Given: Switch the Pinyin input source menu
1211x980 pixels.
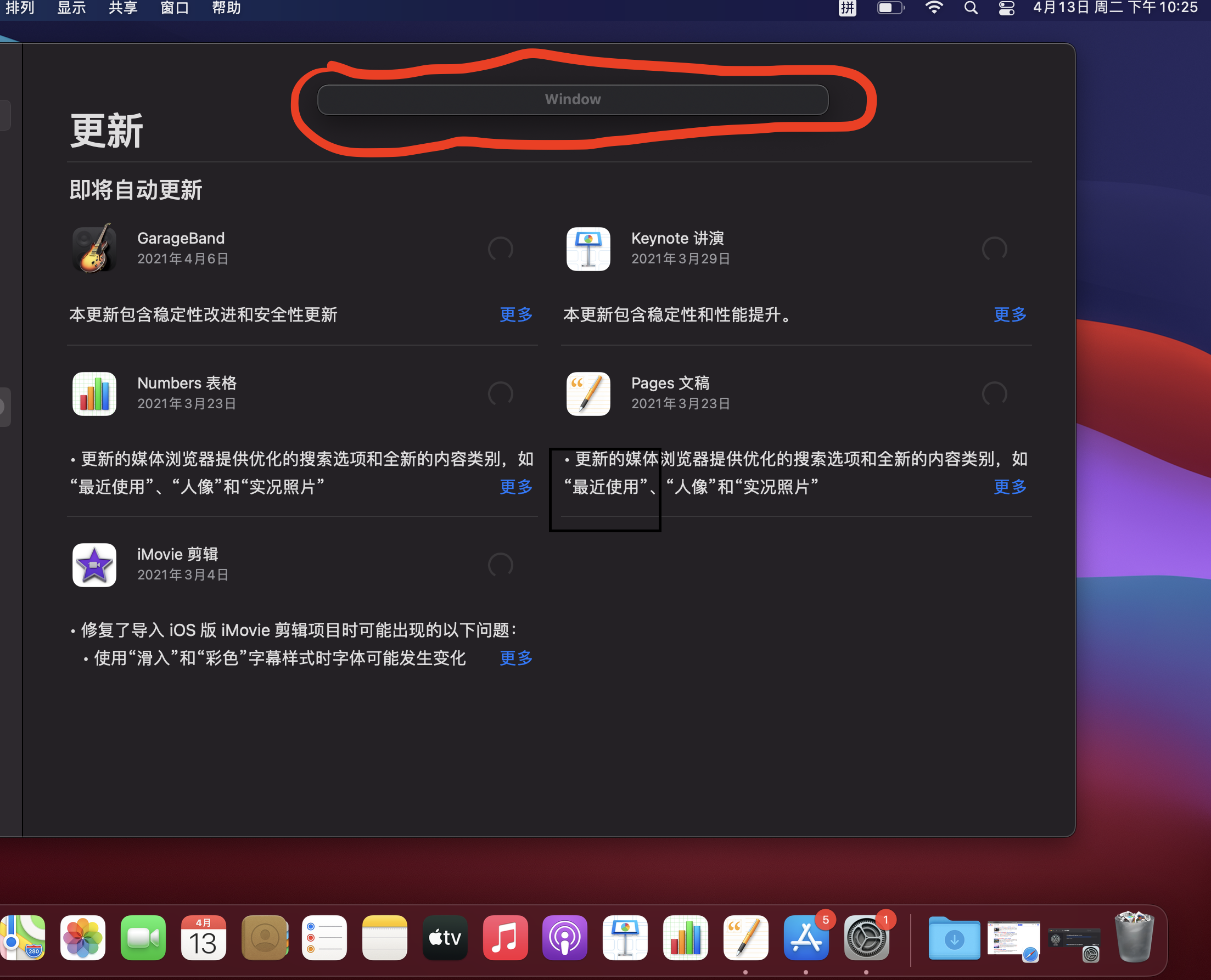Looking at the screenshot, I should point(846,8).
